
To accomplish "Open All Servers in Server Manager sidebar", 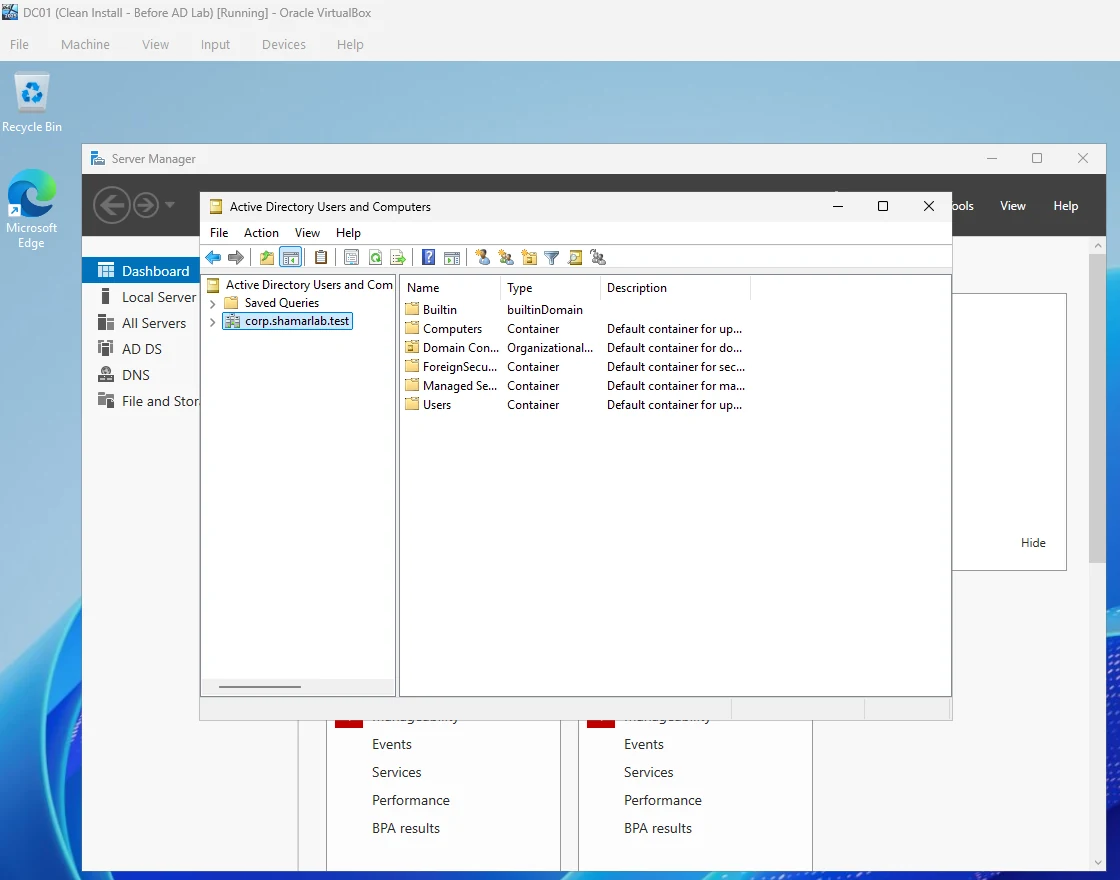I will 141,323.
